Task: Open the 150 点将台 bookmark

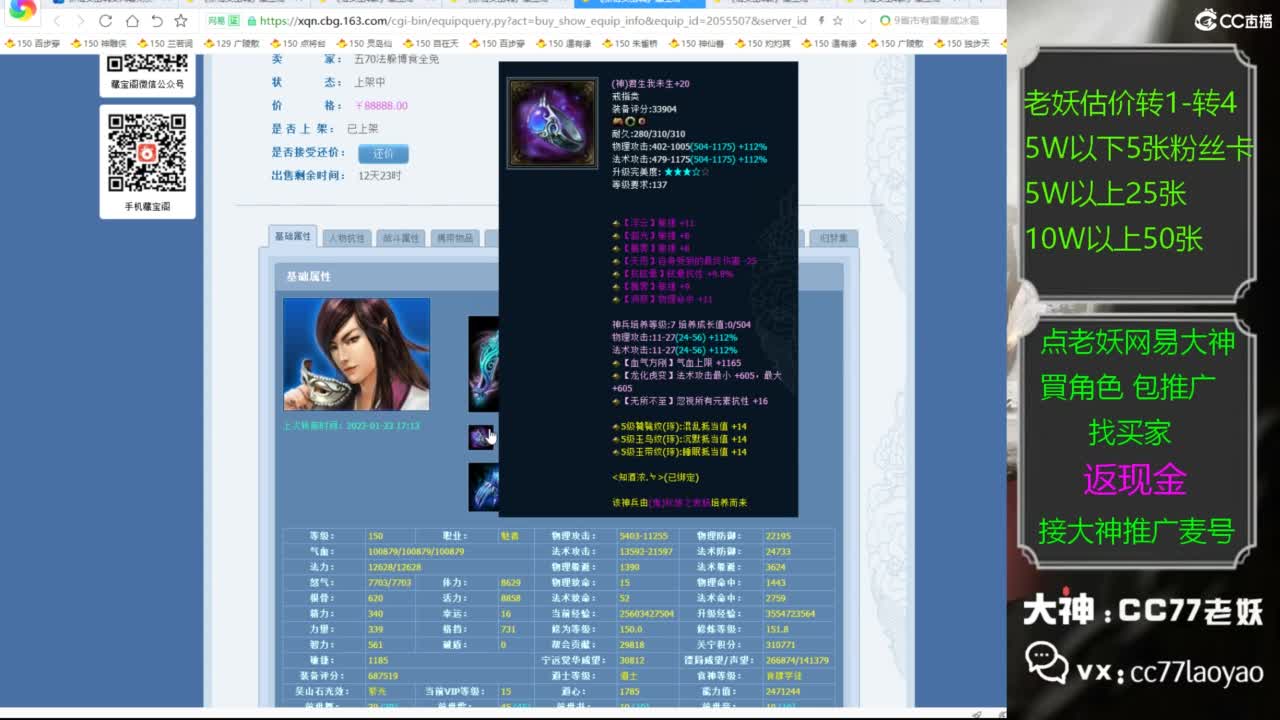Action: click(298, 44)
